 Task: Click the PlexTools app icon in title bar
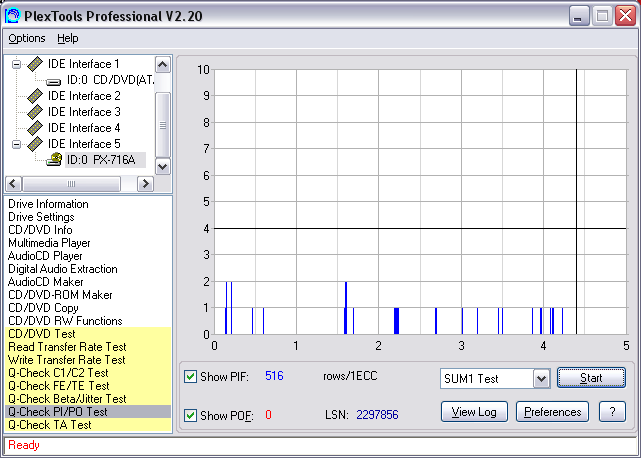click(12, 16)
